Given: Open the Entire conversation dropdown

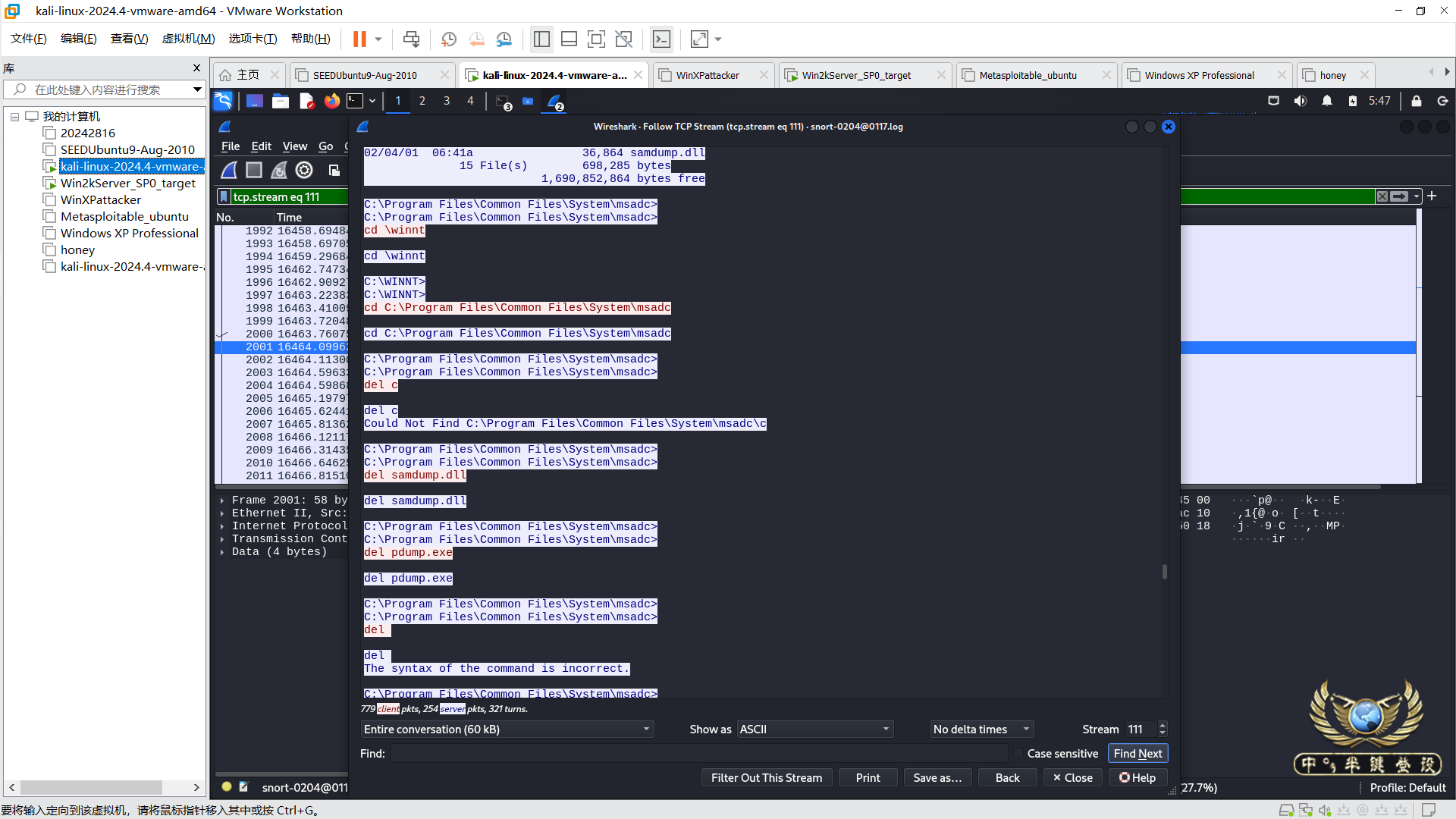Looking at the screenshot, I should point(507,729).
